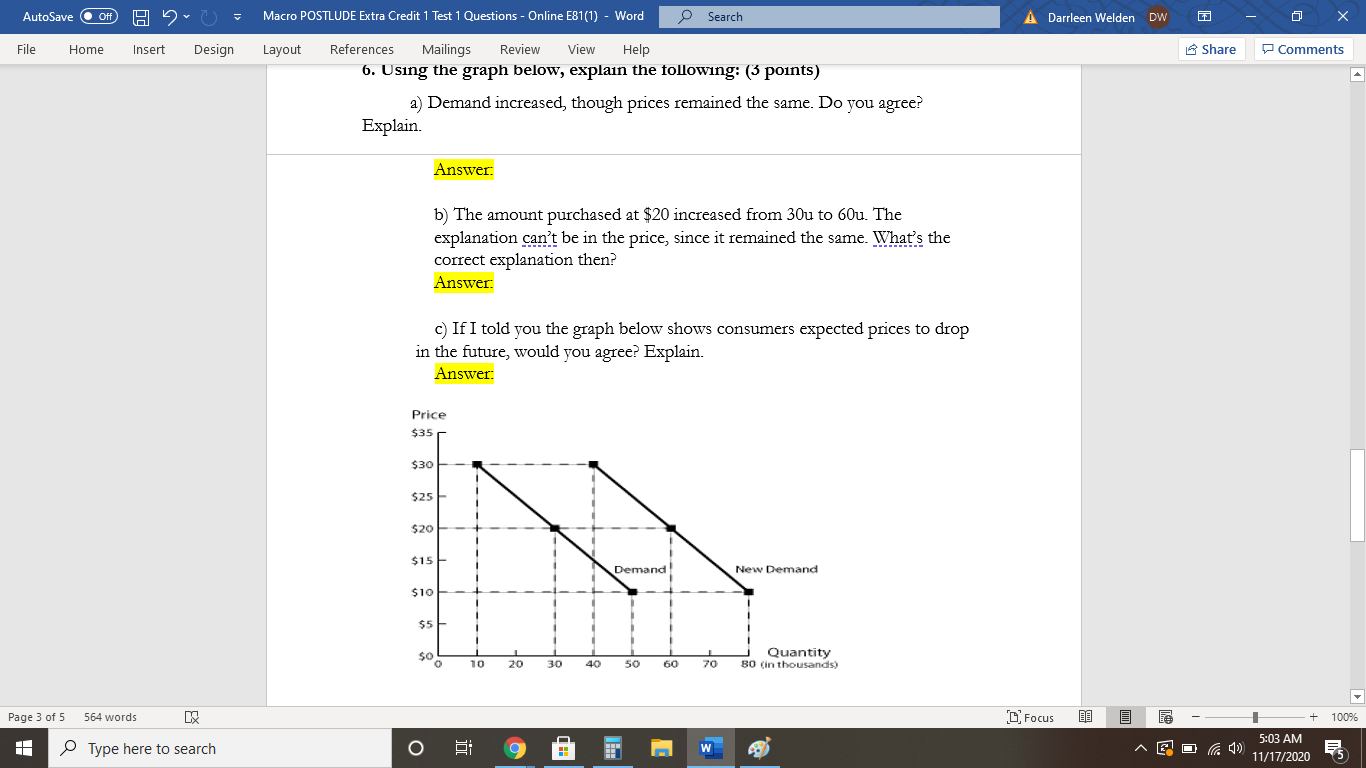Open the Customize Quick Access Toolbar dropdown
This screenshot has height=768, width=1366.
(236, 16)
